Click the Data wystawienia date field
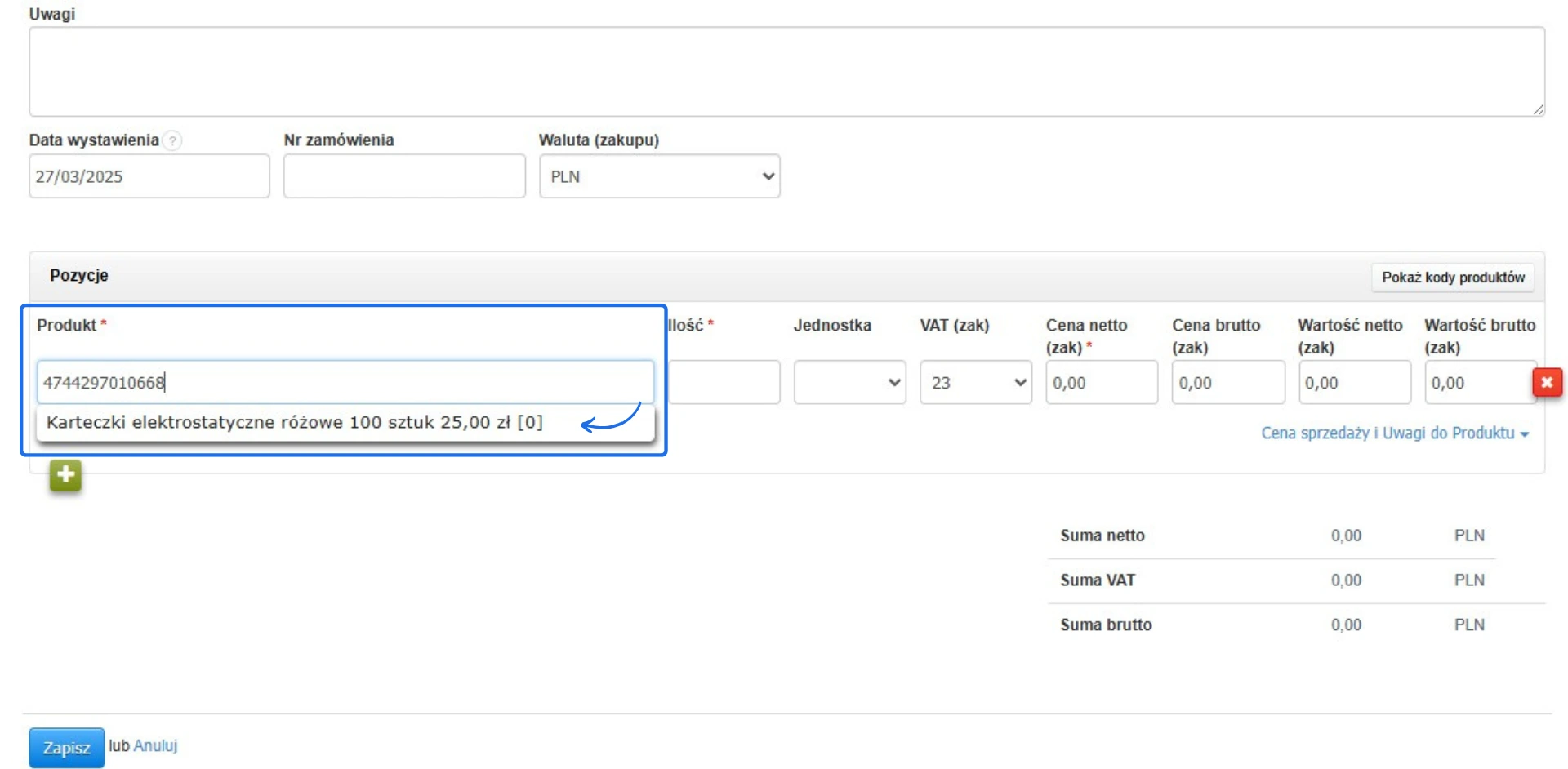 [149, 176]
